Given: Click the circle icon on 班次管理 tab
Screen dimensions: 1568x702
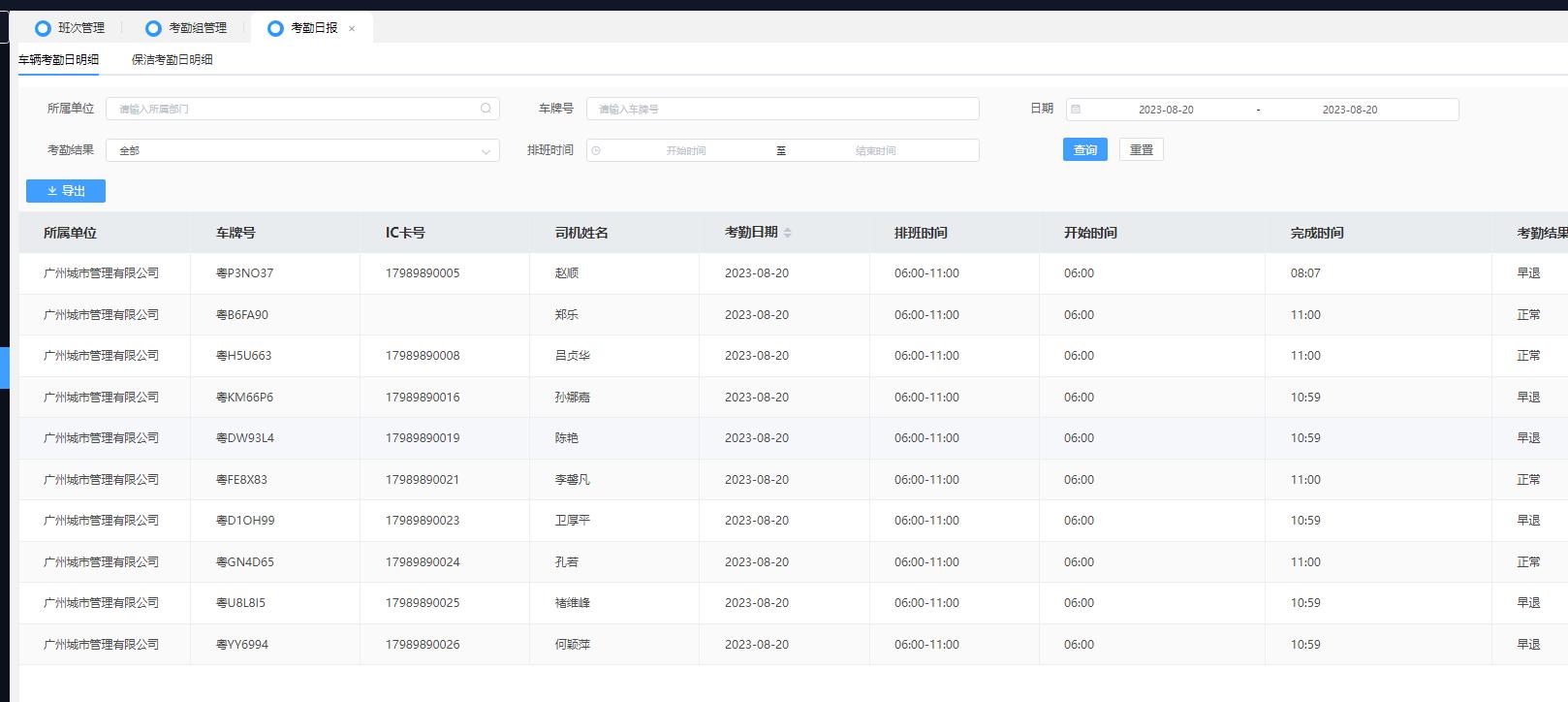Looking at the screenshot, I should pyautogui.click(x=43, y=28).
